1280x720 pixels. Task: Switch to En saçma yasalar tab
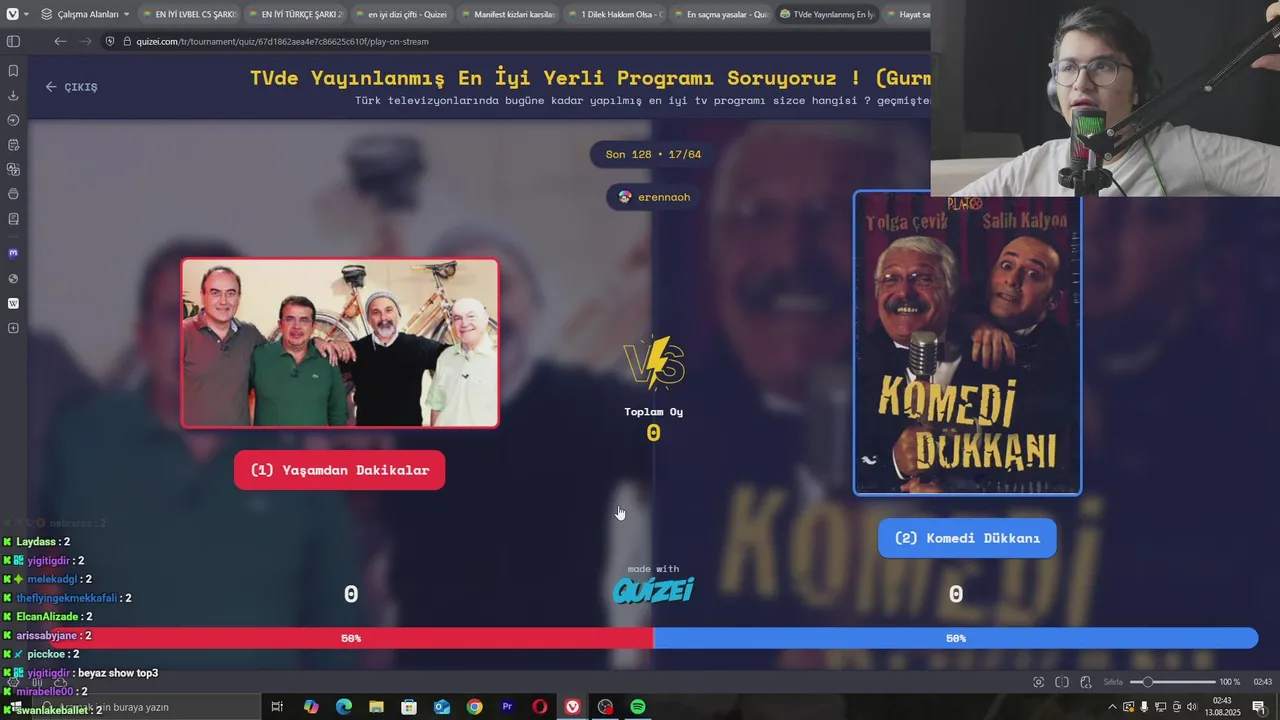tap(719, 14)
